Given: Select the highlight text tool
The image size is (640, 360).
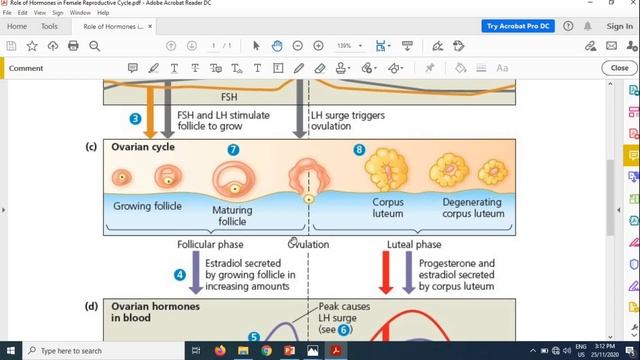Looking at the screenshot, I should tap(153, 68).
